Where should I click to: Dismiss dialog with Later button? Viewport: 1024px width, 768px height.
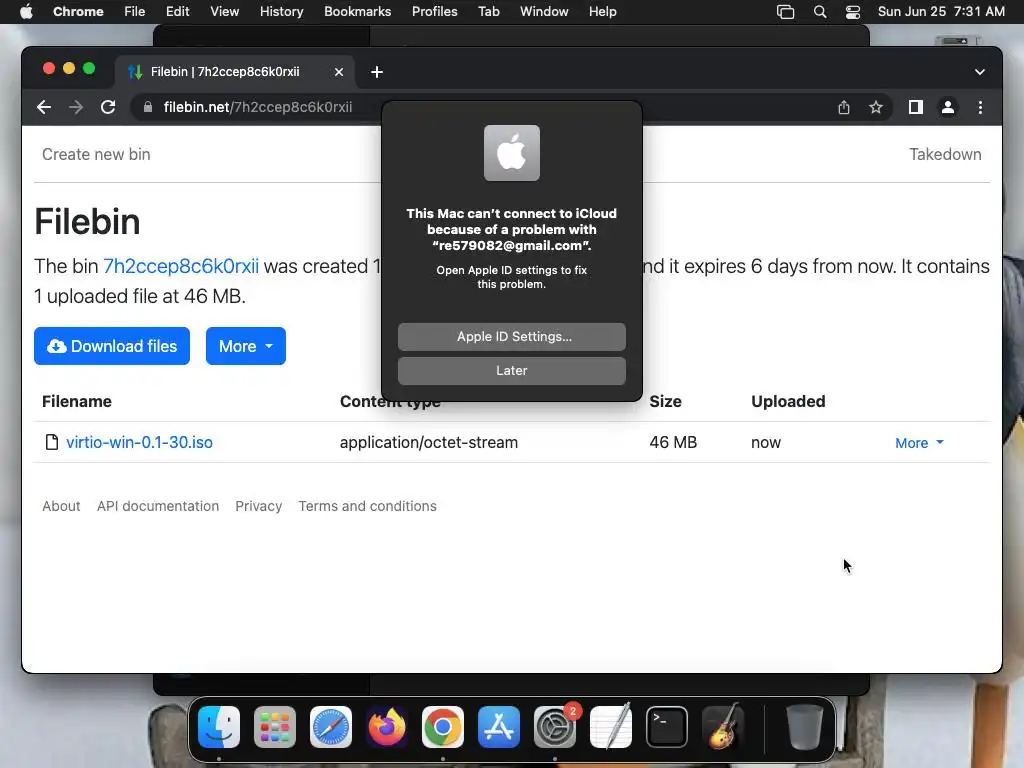[511, 370]
